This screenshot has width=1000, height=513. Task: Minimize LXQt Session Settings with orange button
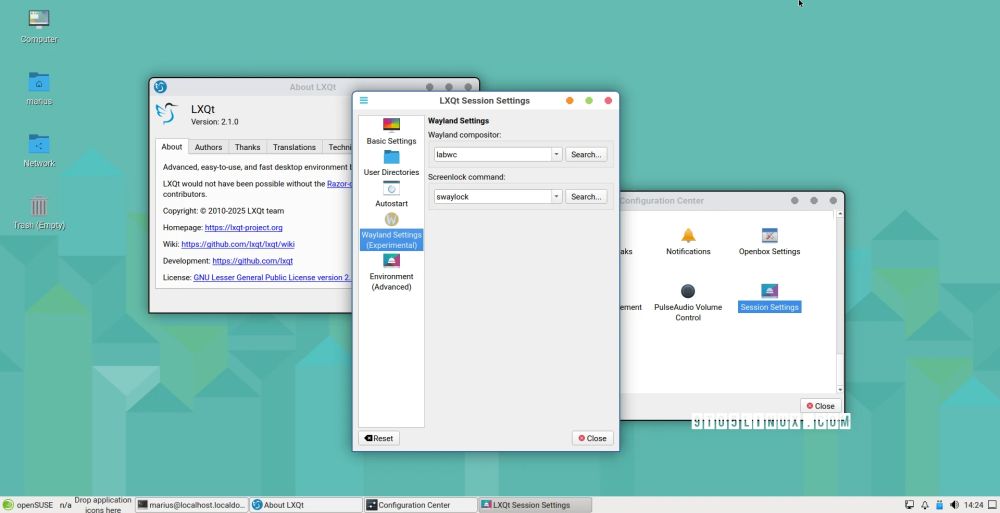click(x=570, y=100)
